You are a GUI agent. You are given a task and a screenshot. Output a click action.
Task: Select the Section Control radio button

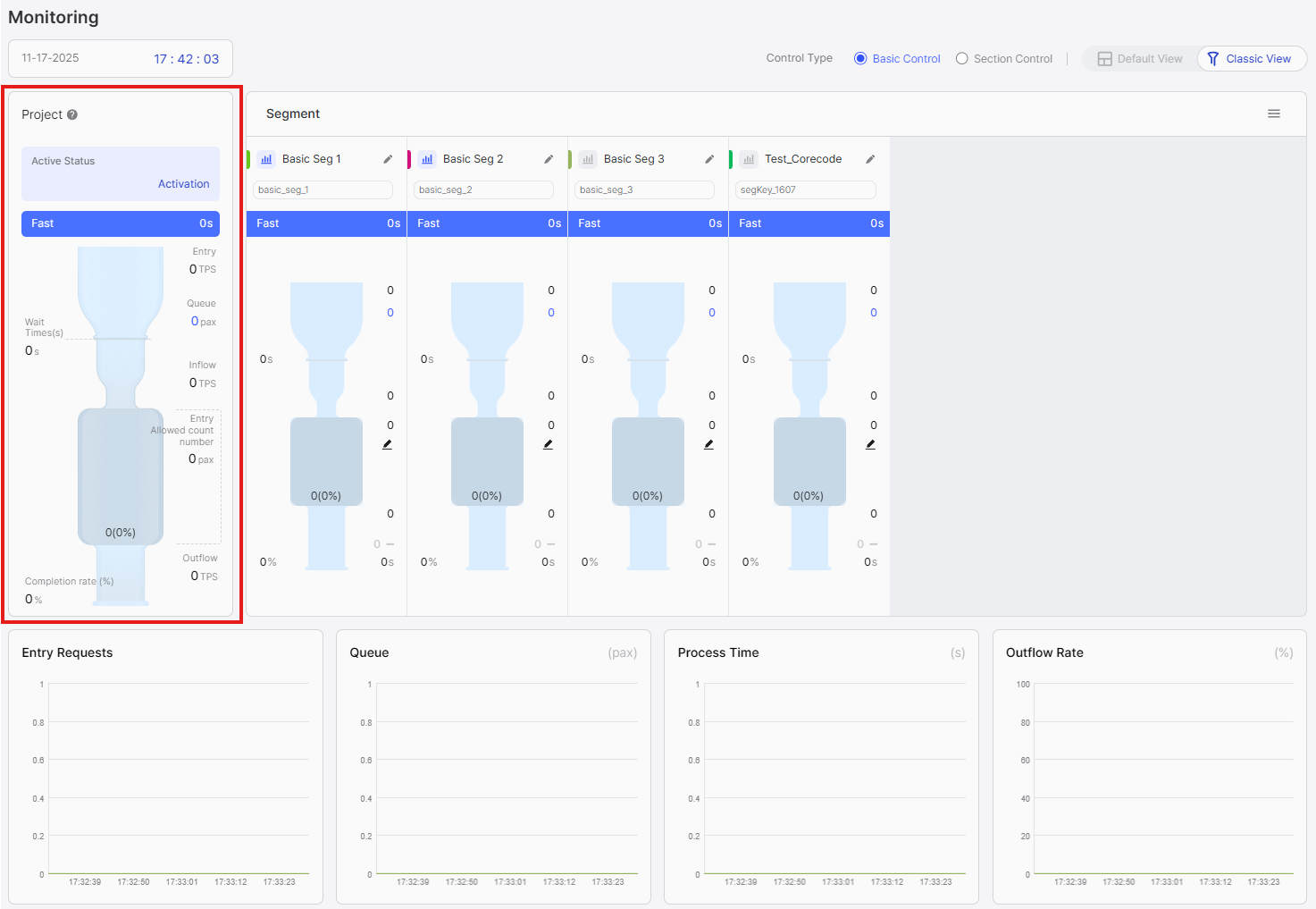tap(961, 58)
